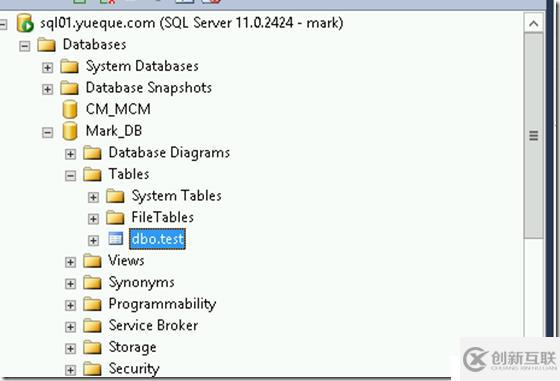Select the Database Snapshots label

(x=149, y=88)
